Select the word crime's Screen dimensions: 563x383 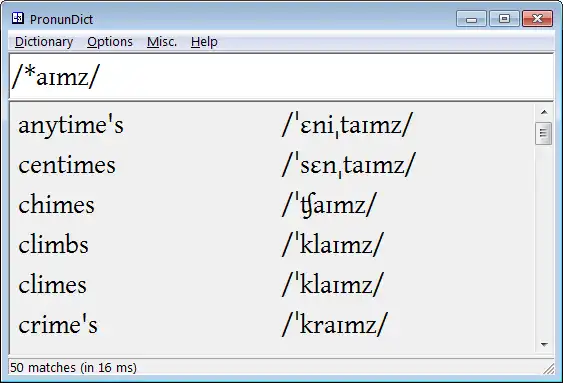[x=58, y=325]
